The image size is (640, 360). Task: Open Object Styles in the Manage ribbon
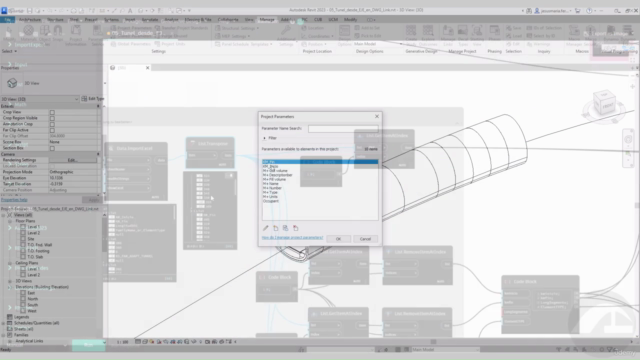(x=44, y=33)
